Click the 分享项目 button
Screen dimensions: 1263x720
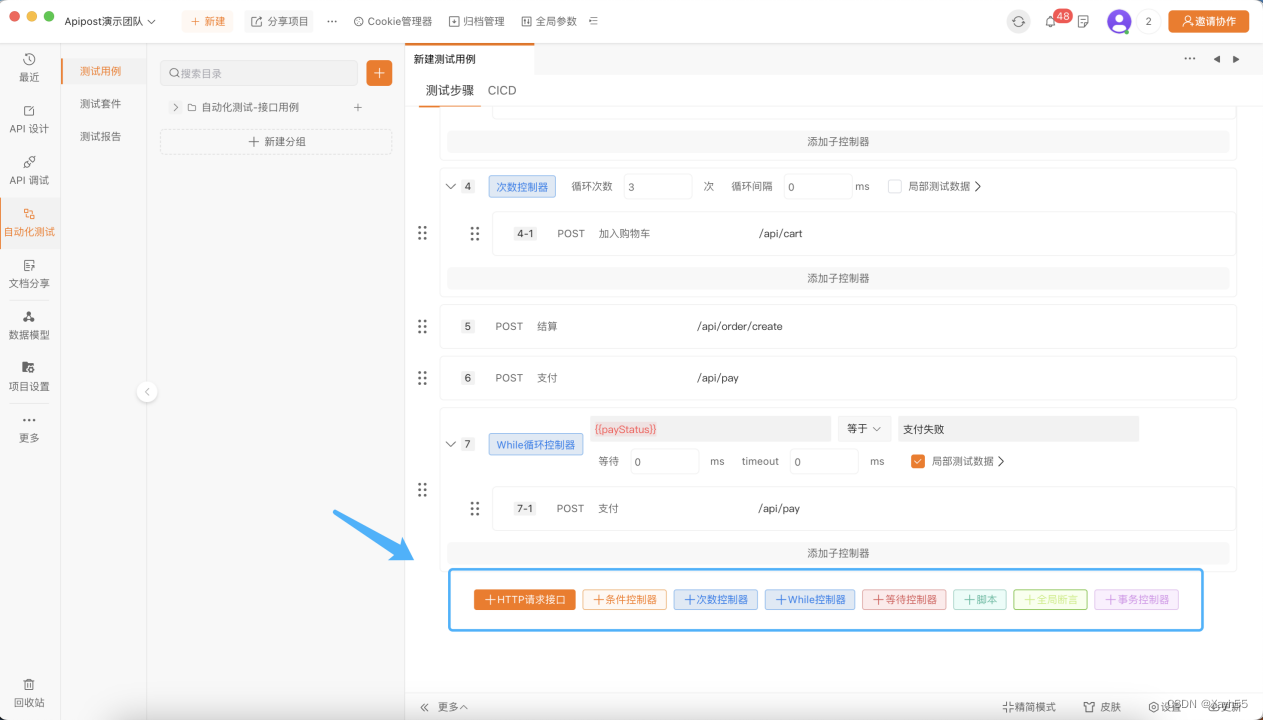click(x=279, y=21)
